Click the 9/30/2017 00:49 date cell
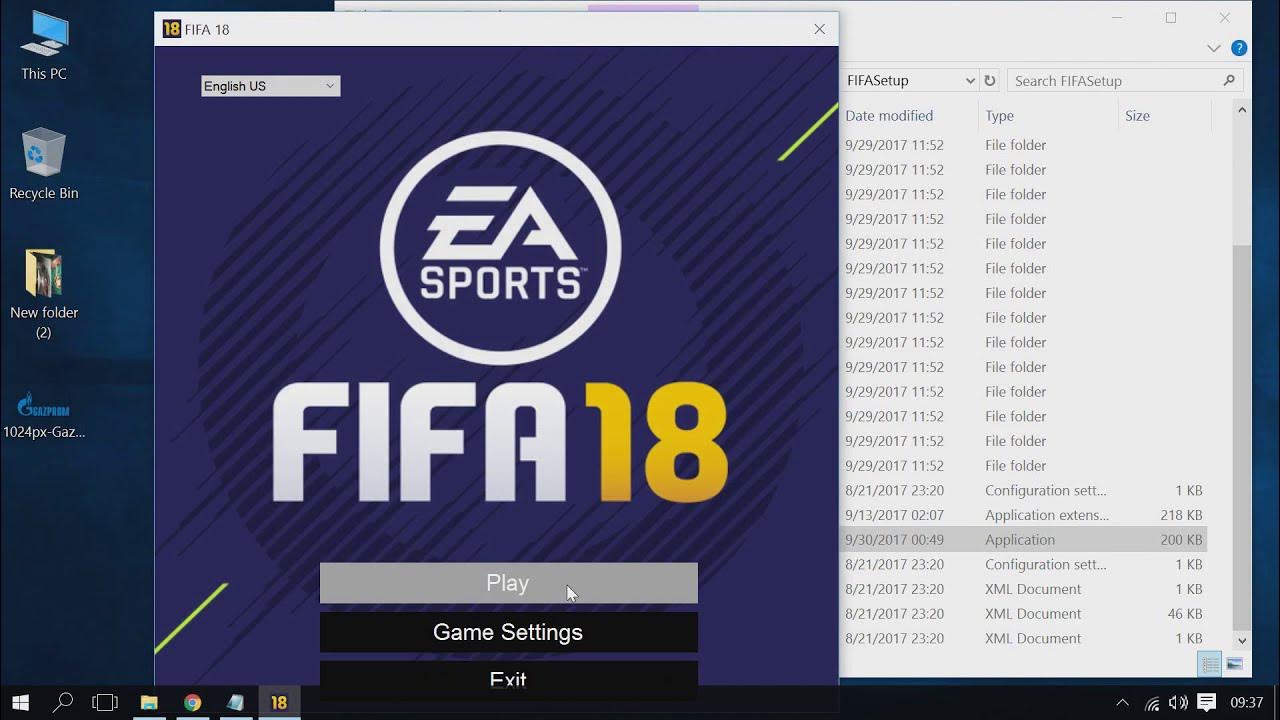 click(894, 540)
